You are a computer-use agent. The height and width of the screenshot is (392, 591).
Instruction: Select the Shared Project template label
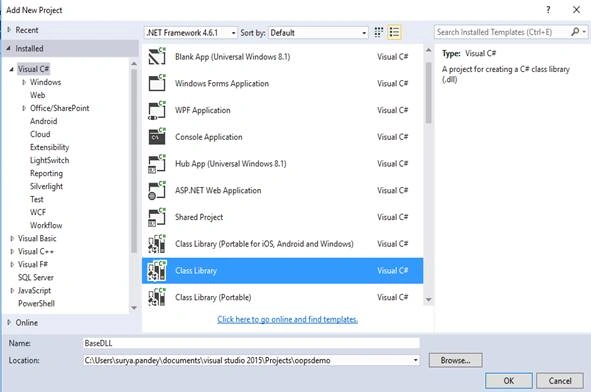[x=199, y=217]
